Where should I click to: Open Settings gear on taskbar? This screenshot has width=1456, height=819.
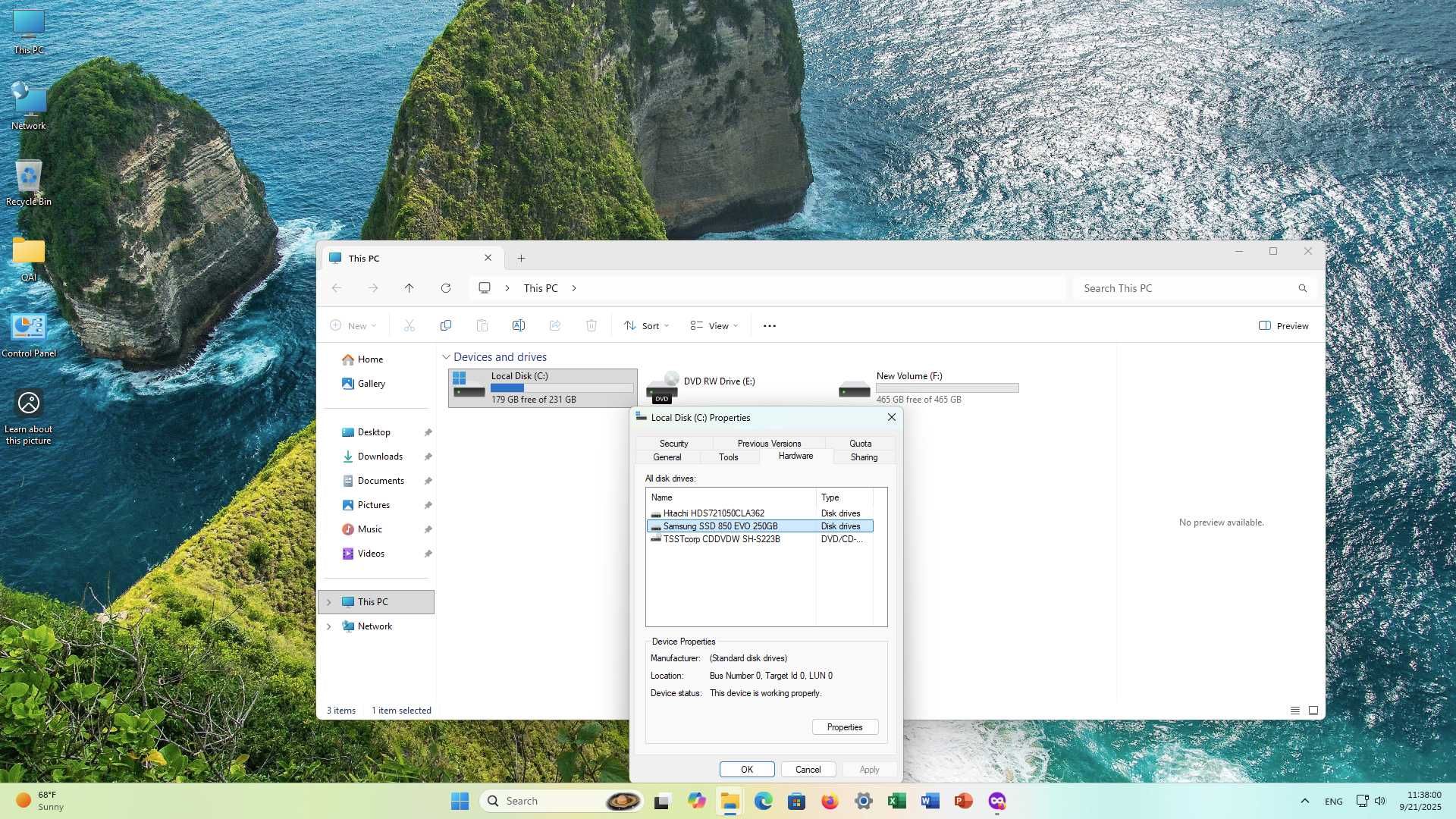tap(863, 801)
